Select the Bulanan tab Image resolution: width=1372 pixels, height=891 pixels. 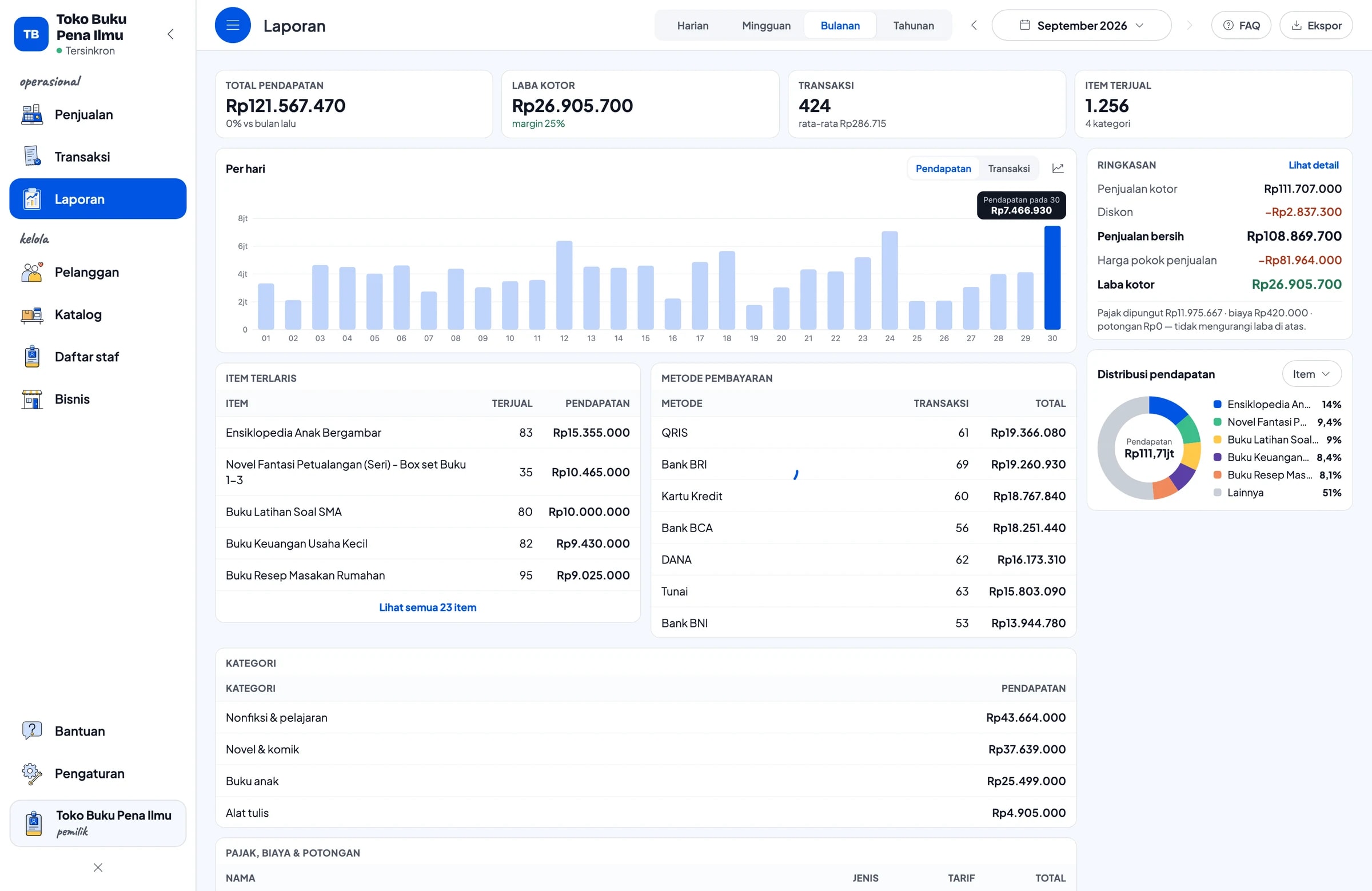coord(840,25)
